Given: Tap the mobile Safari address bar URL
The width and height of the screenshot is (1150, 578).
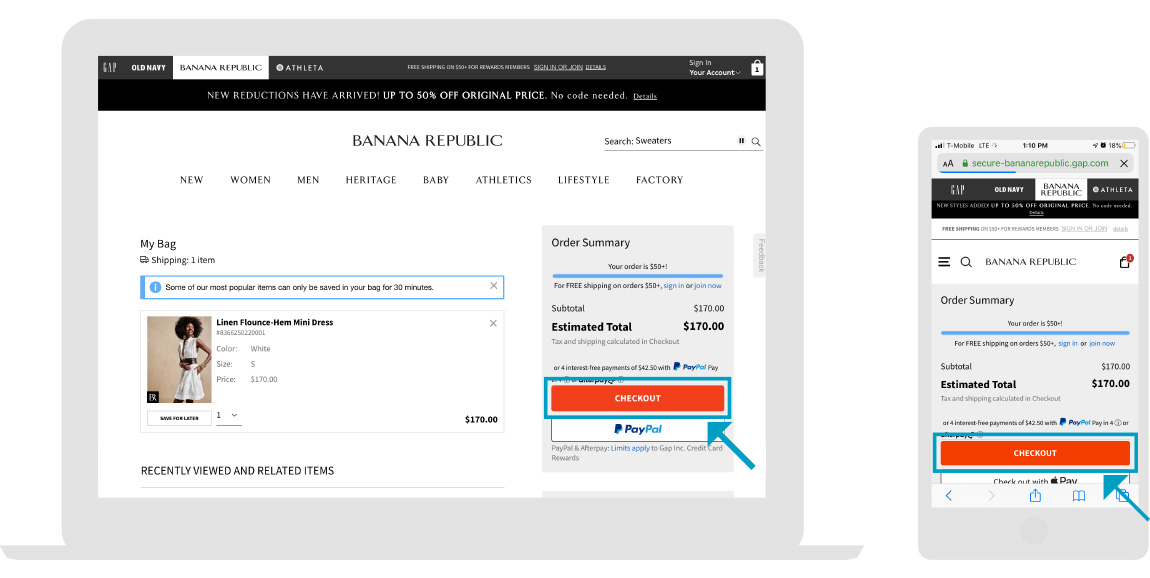Looking at the screenshot, I should [1039, 164].
